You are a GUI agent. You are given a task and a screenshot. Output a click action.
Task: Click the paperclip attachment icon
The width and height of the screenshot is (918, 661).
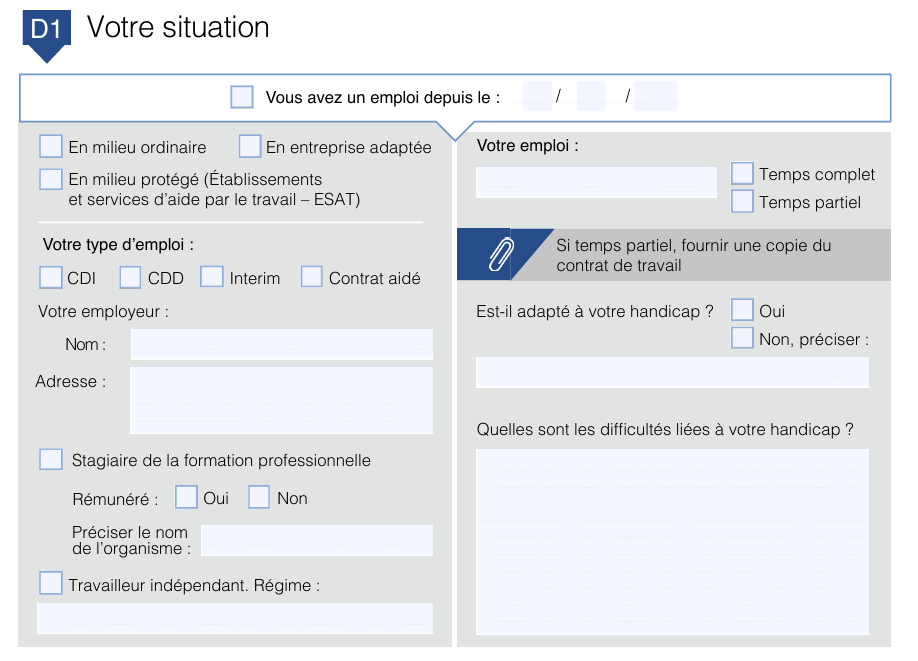tap(501, 255)
